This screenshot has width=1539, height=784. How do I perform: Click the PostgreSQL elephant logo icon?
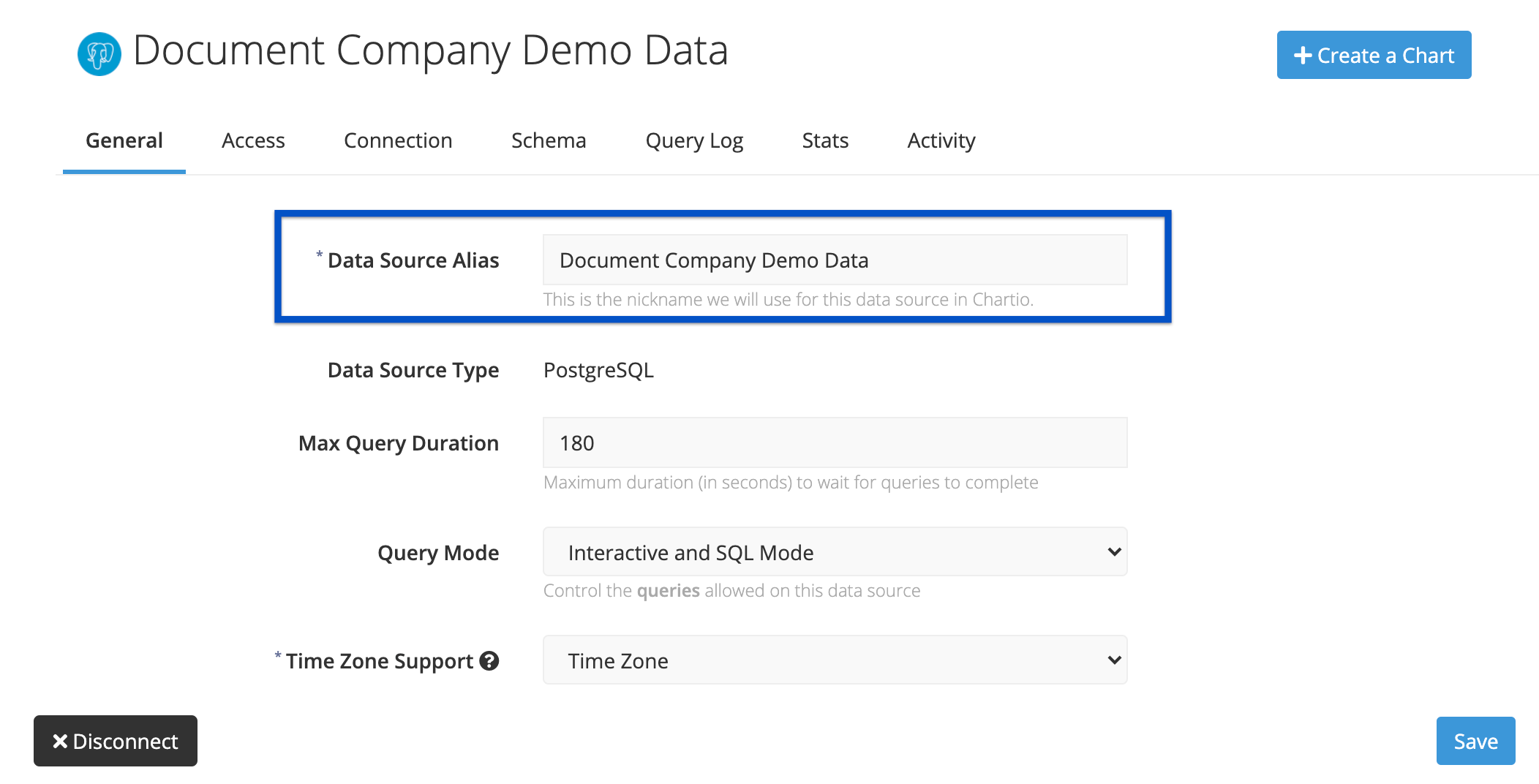[x=99, y=54]
